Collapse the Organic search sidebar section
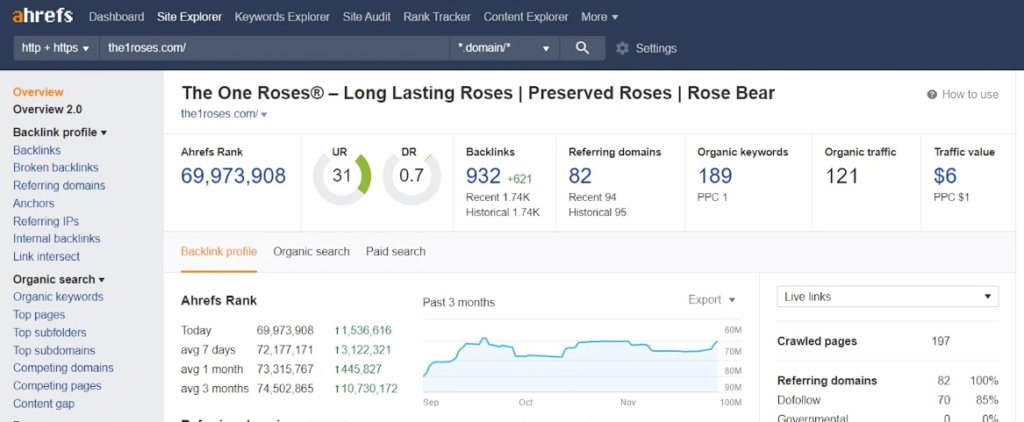The height and width of the screenshot is (422, 1024). [58, 279]
